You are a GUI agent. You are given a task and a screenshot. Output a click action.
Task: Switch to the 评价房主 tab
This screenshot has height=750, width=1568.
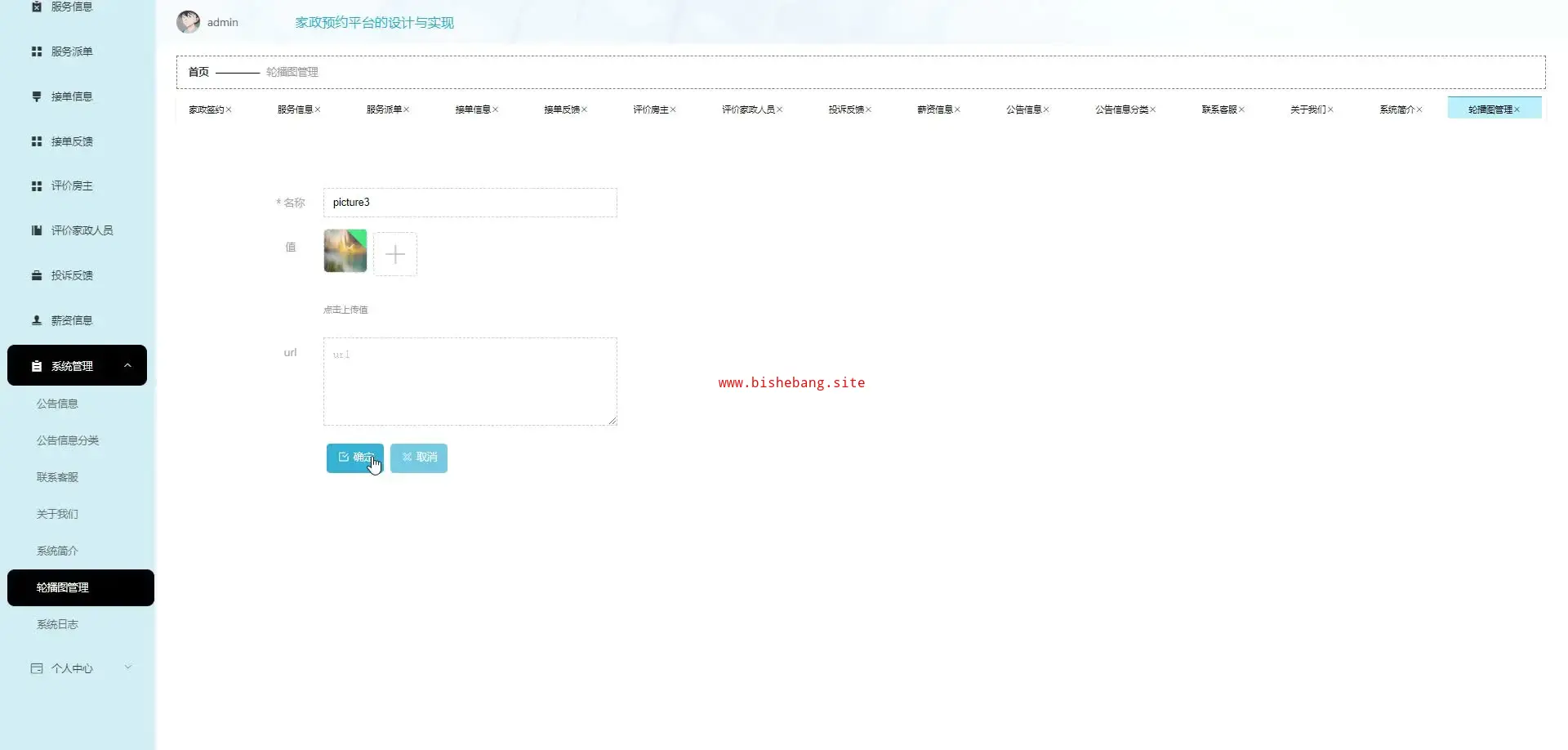(651, 109)
